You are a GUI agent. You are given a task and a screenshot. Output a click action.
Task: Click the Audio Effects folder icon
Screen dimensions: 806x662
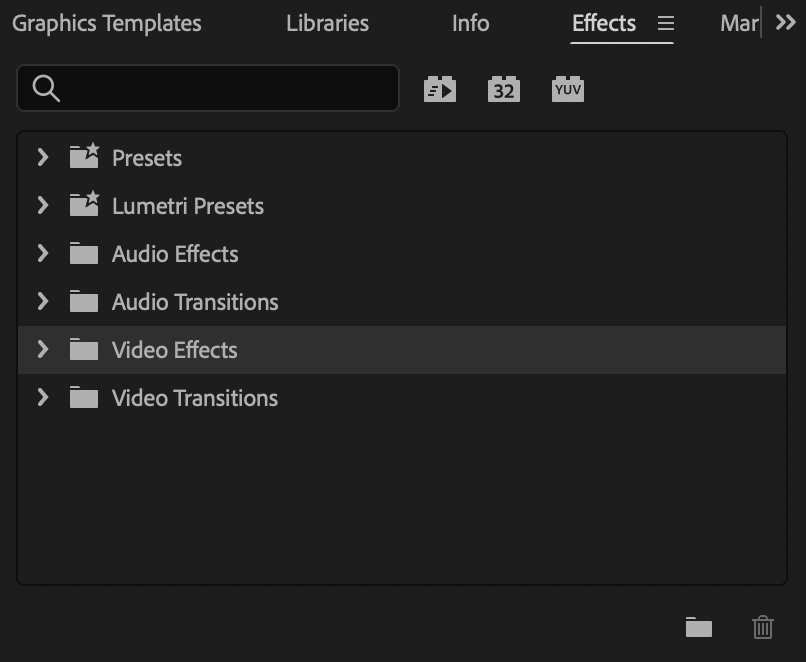[84, 253]
